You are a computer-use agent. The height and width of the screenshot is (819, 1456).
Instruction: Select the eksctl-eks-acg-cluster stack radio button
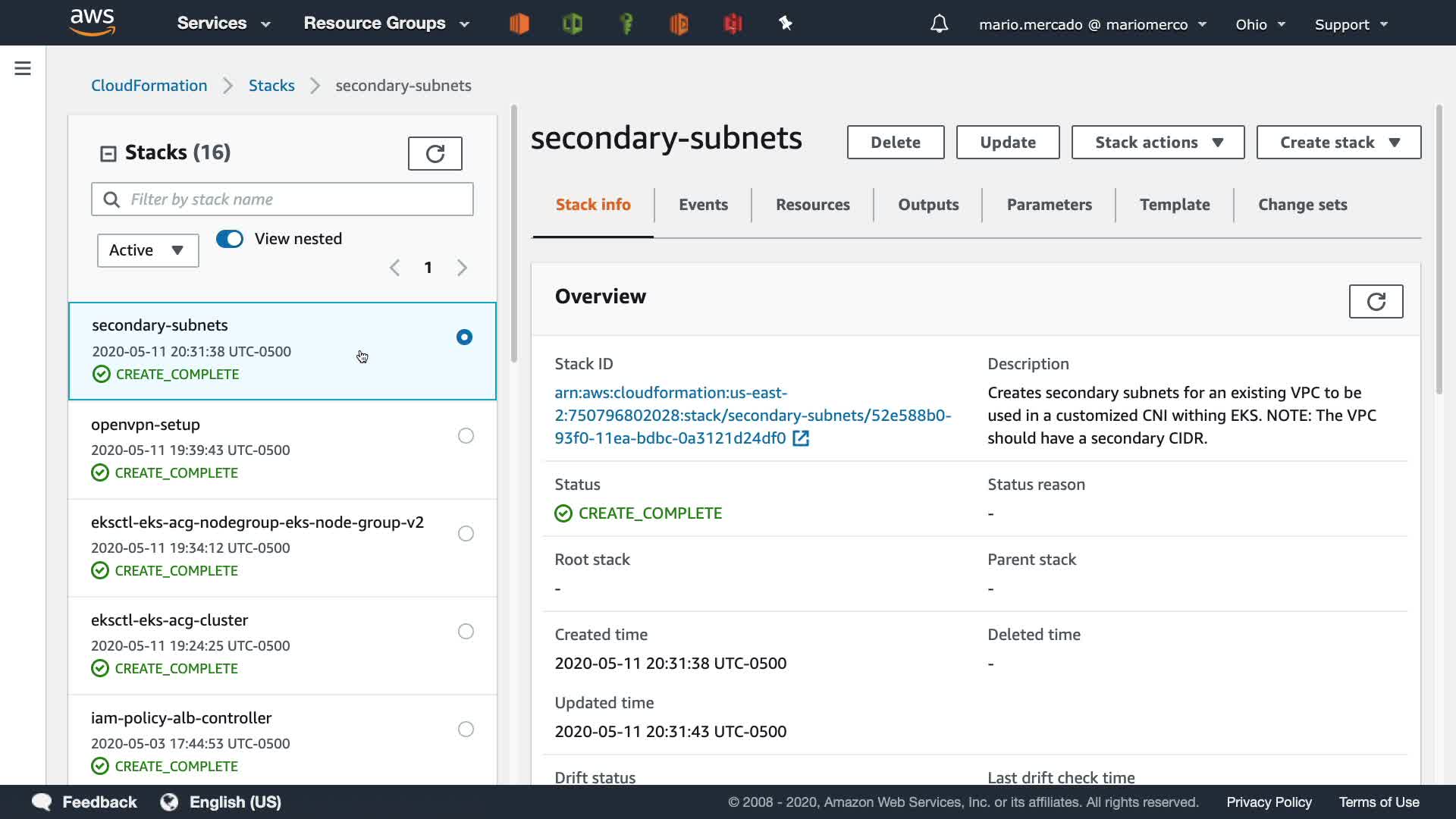(x=466, y=632)
